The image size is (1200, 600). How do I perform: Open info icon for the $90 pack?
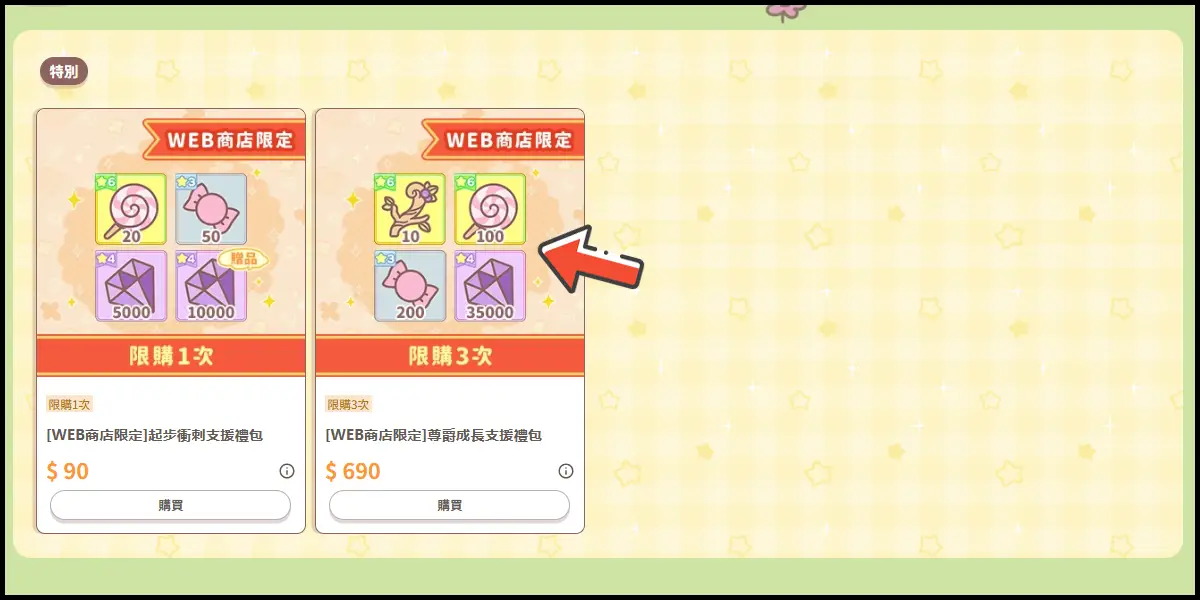pos(287,471)
